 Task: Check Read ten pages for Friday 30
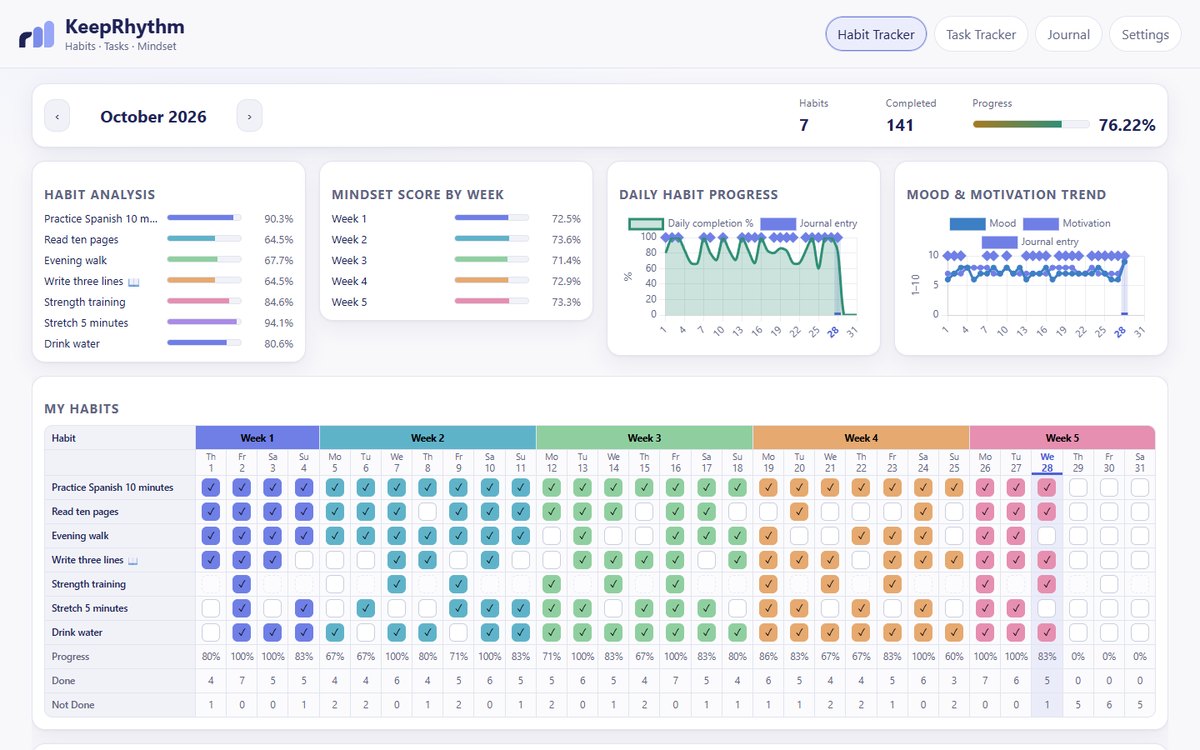[x=1108, y=512]
